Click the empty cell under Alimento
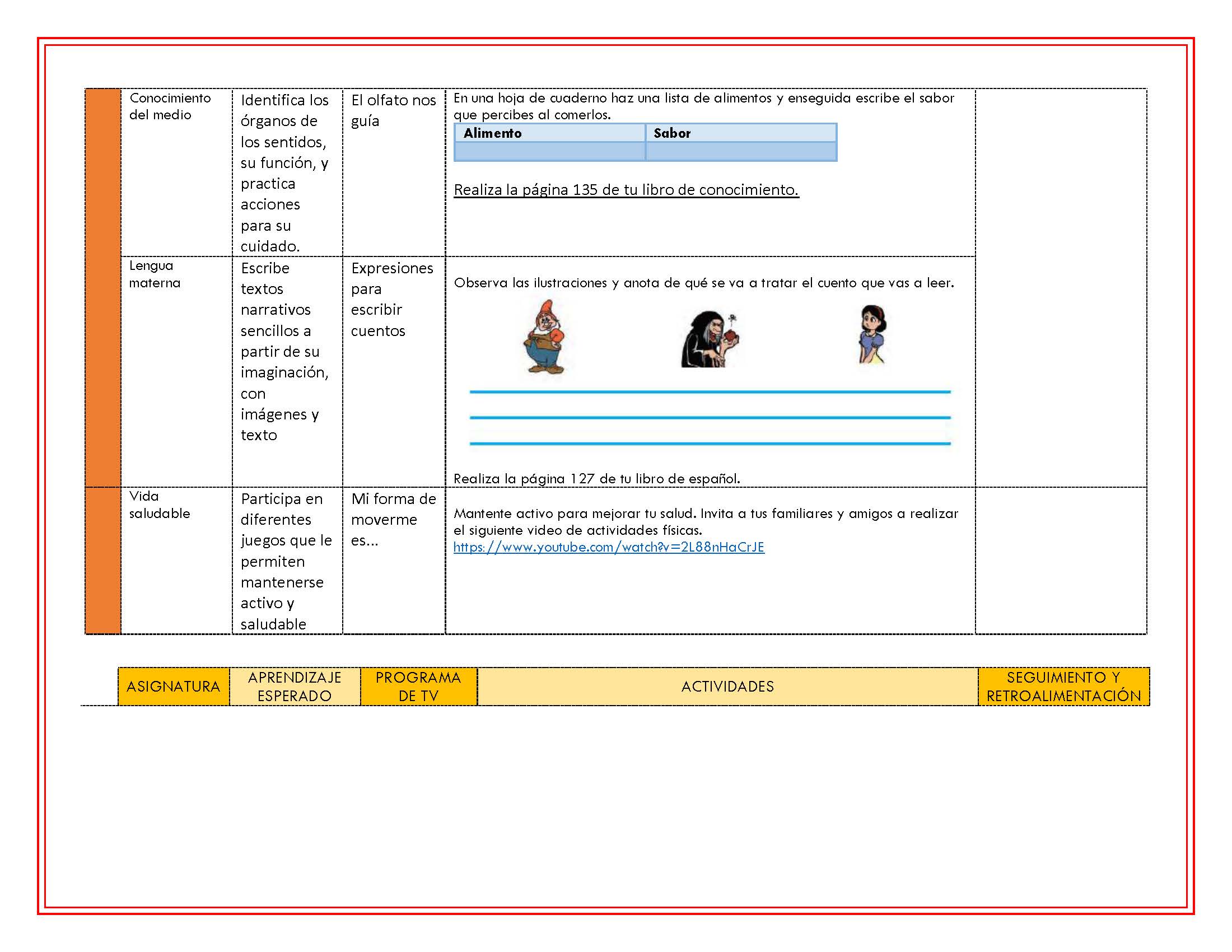Image resolution: width=1232 pixels, height=952 pixels. (549, 151)
